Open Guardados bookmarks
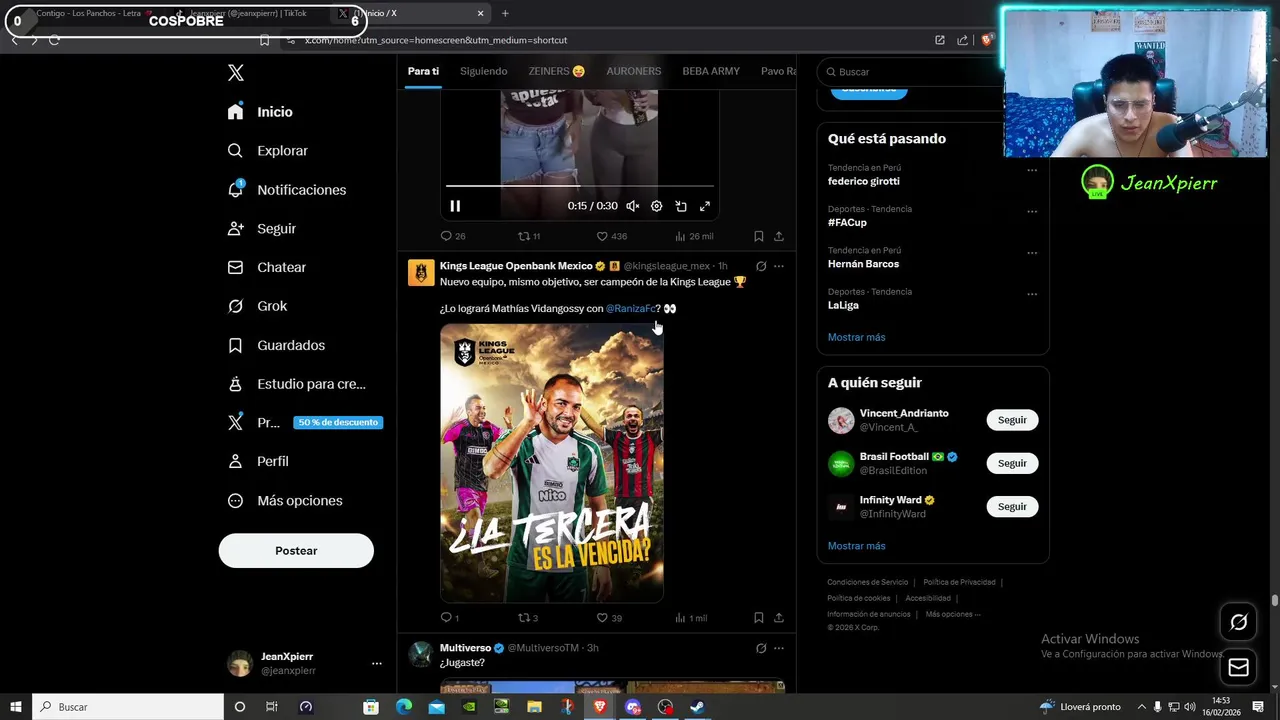 click(276, 345)
